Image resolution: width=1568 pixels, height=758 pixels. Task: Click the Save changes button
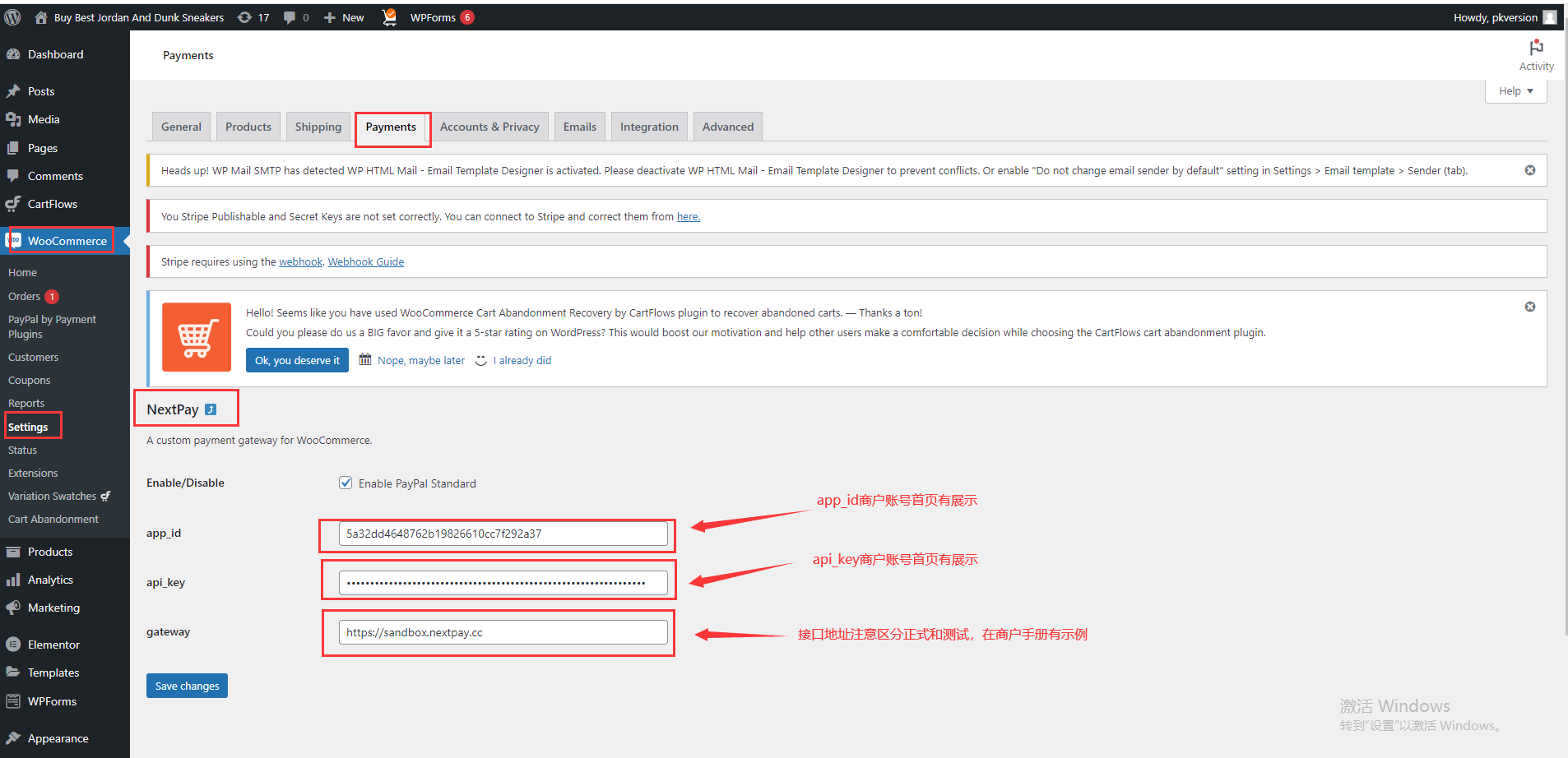click(x=187, y=686)
